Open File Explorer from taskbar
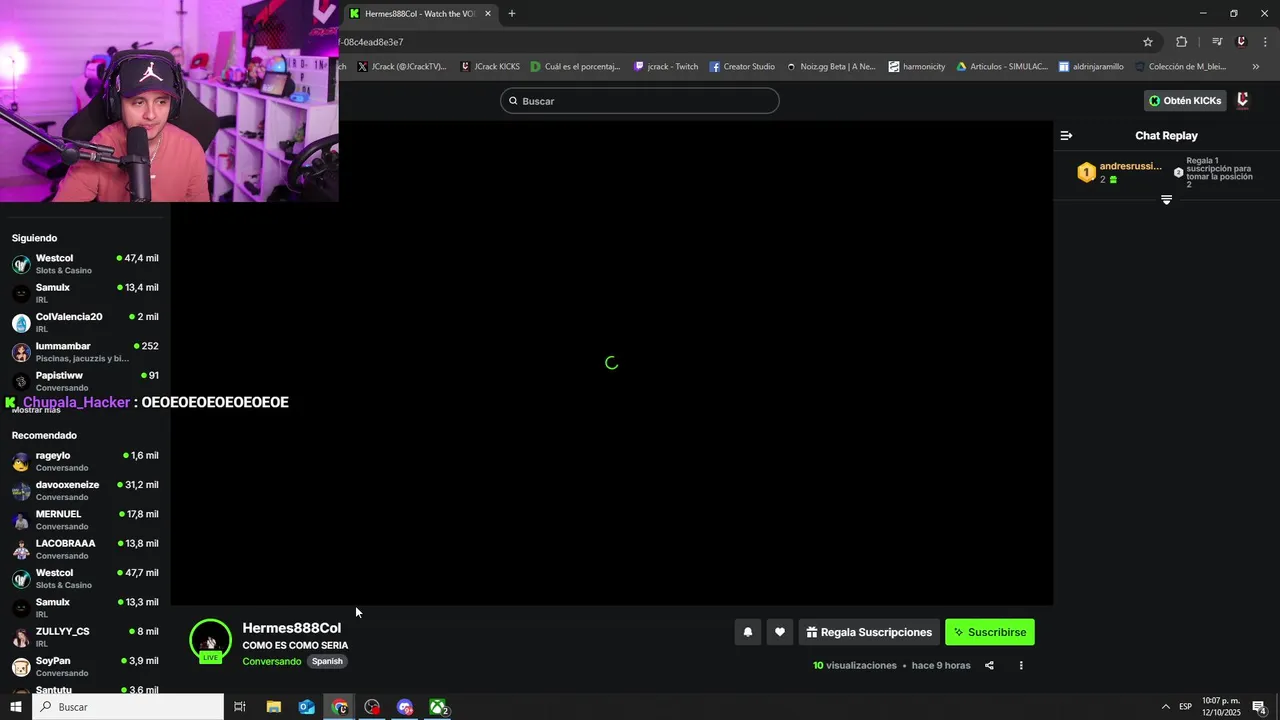 click(x=273, y=707)
